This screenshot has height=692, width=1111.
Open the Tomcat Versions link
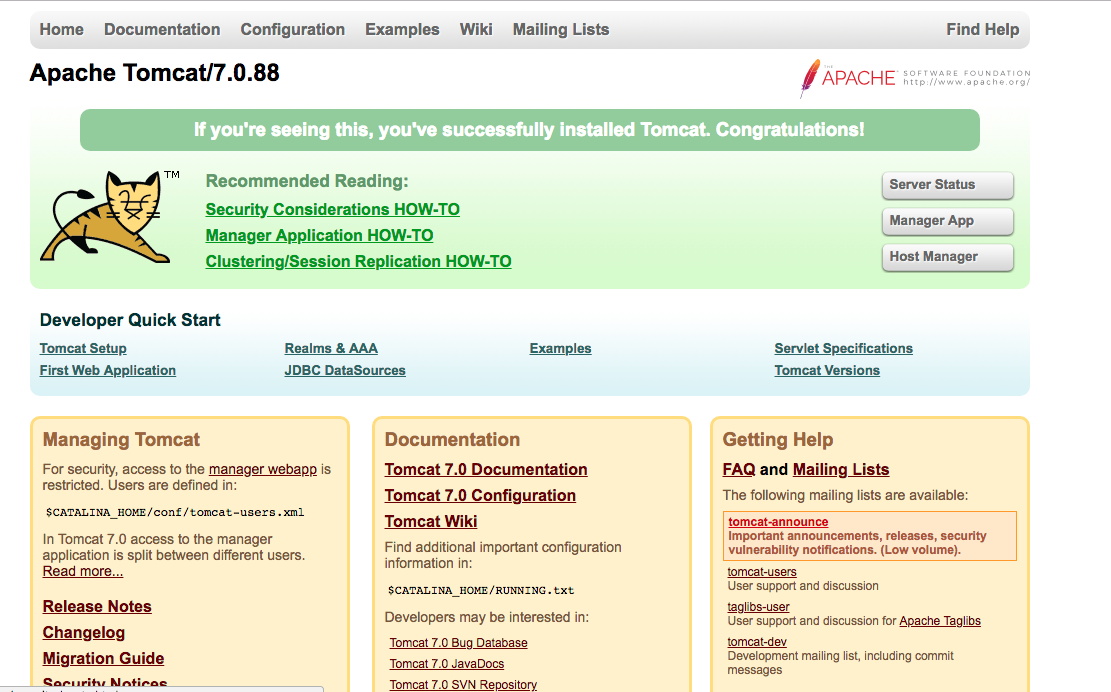(827, 370)
